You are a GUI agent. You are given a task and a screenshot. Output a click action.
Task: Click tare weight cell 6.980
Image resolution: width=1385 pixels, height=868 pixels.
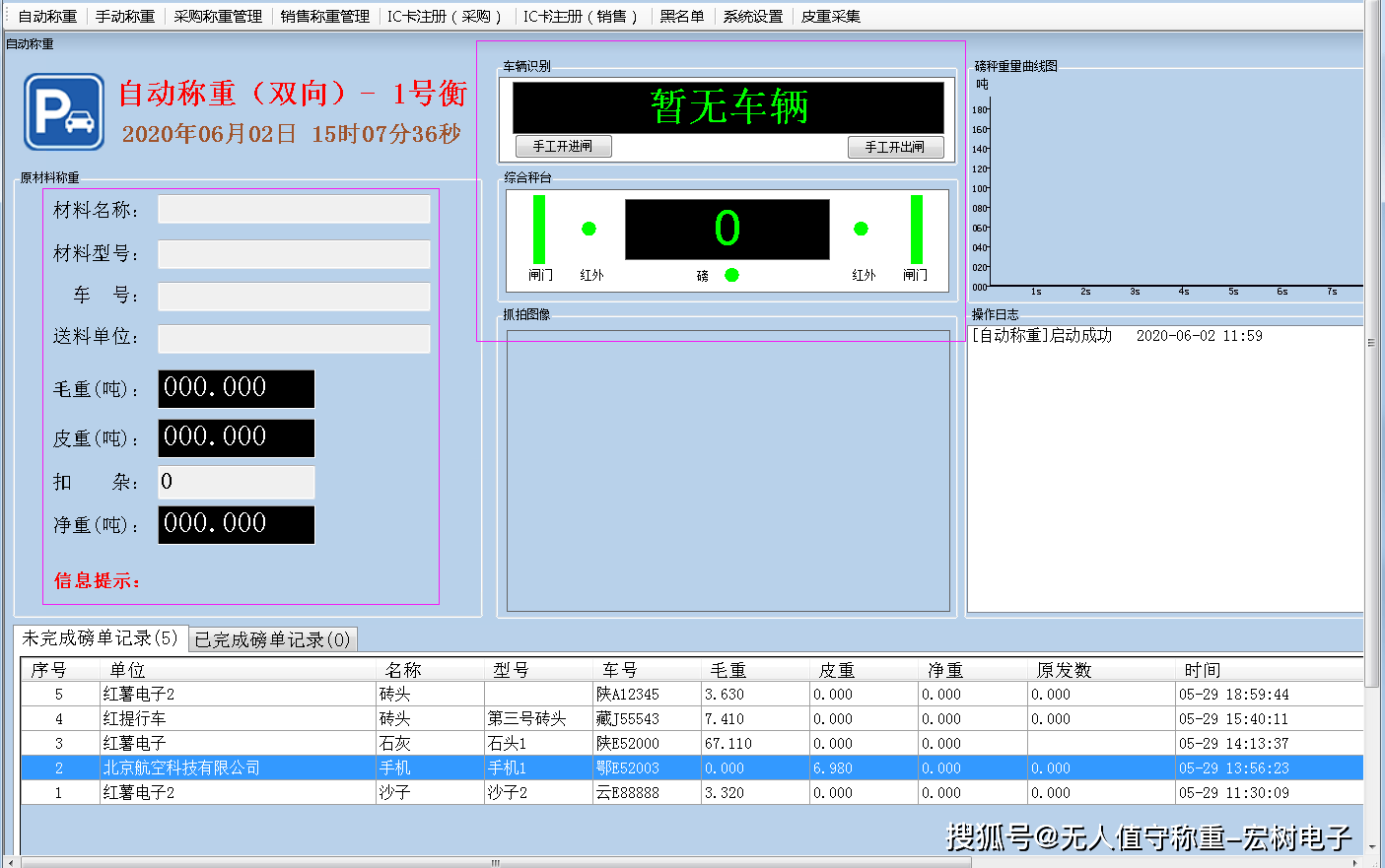pos(864,768)
